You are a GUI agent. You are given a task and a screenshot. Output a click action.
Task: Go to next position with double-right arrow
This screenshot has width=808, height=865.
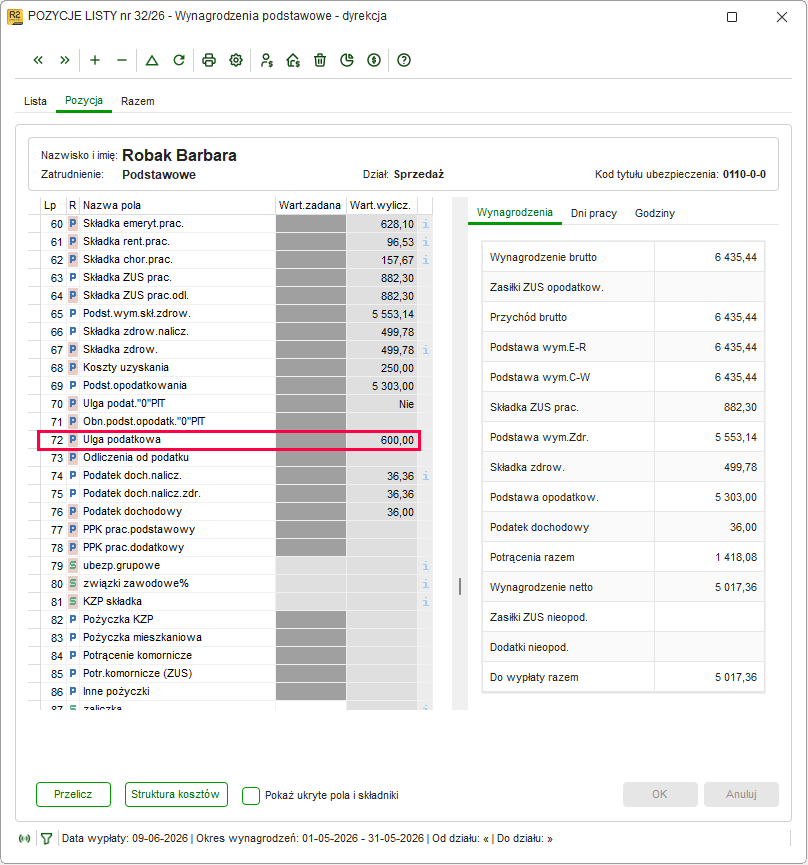(x=65, y=60)
